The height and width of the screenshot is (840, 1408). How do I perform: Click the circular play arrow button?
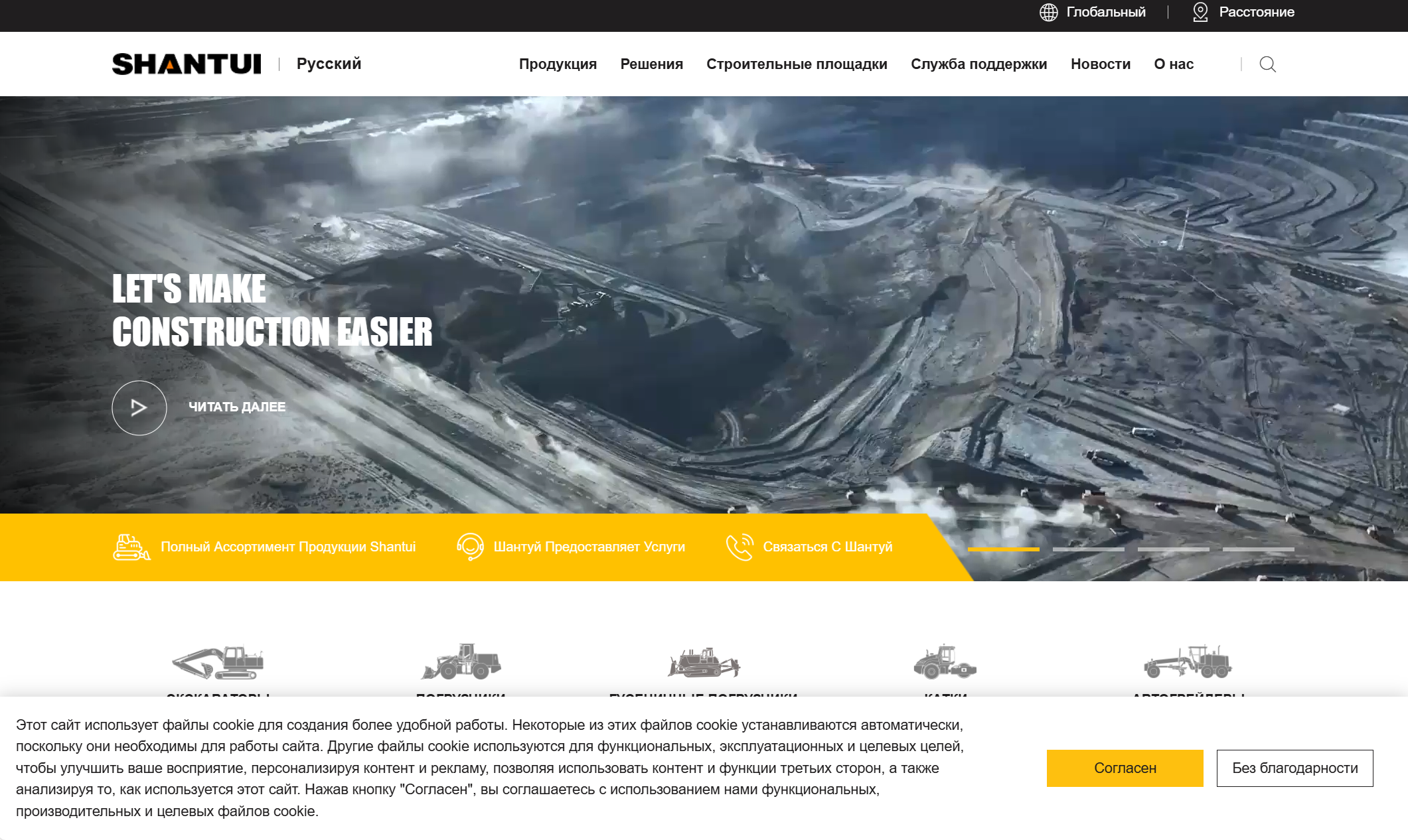tap(139, 407)
